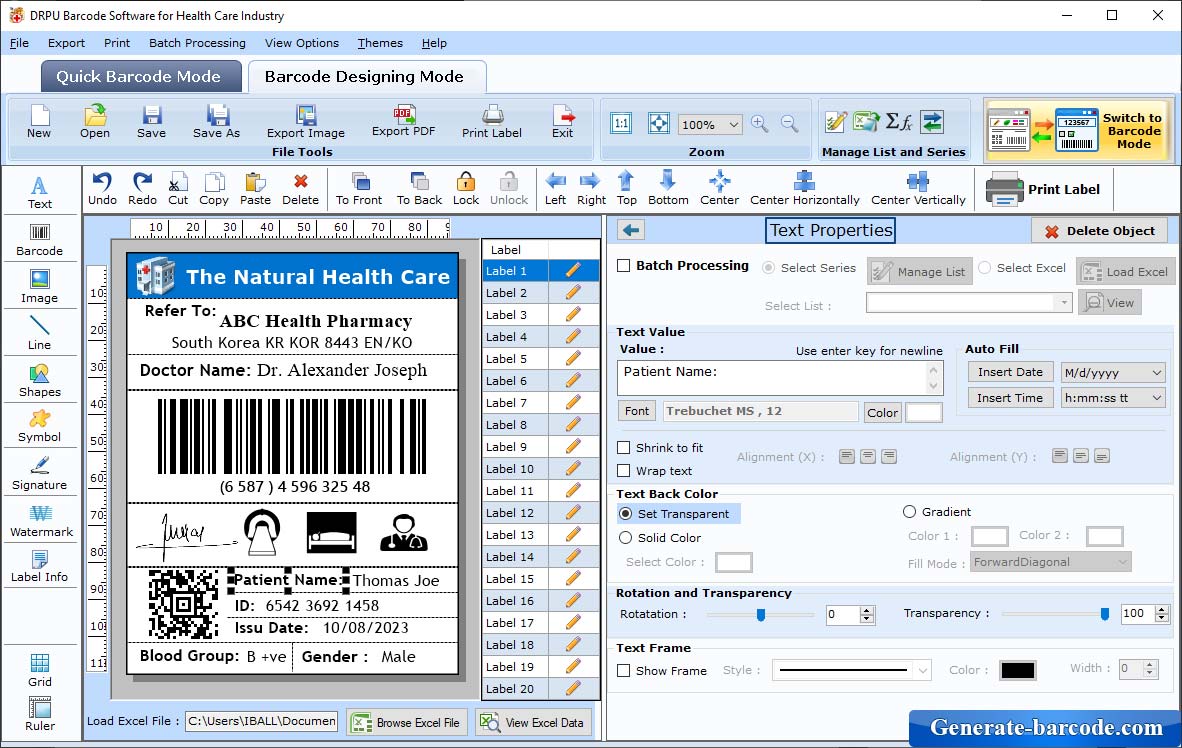Check the Show Frame option
Image resolution: width=1182 pixels, height=748 pixels.
[x=624, y=671]
